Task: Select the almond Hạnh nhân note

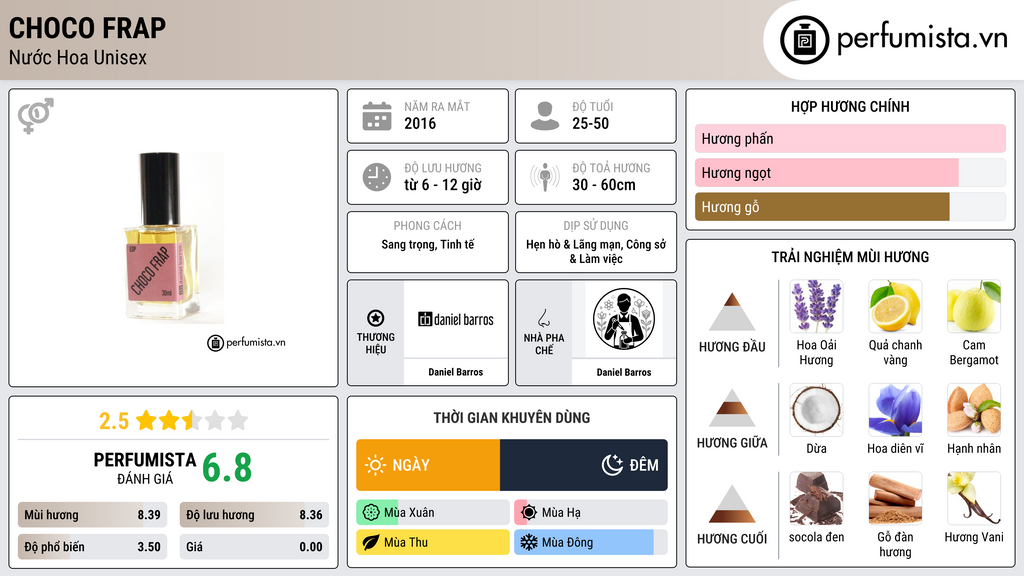Action: coord(974,409)
